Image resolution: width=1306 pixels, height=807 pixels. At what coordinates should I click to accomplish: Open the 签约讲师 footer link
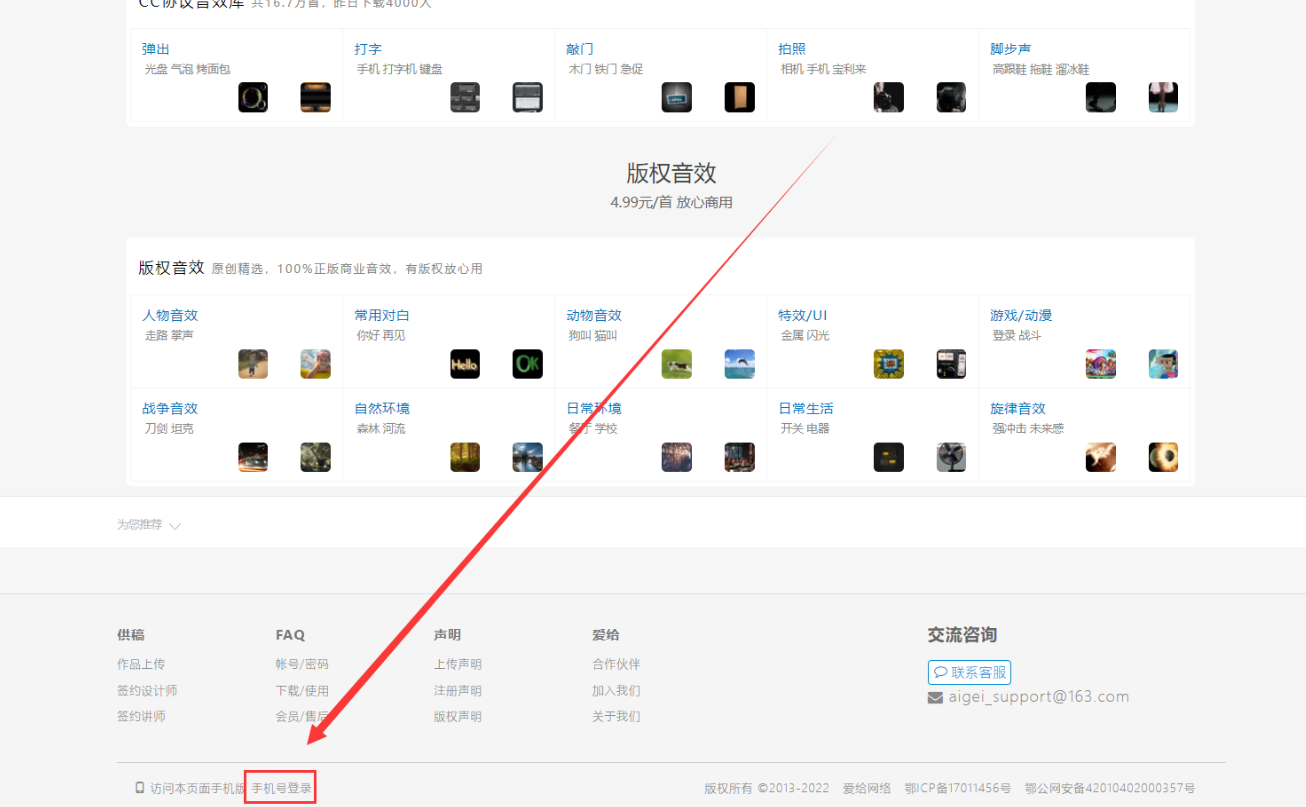pyautogui.click(x=141, y=716)
